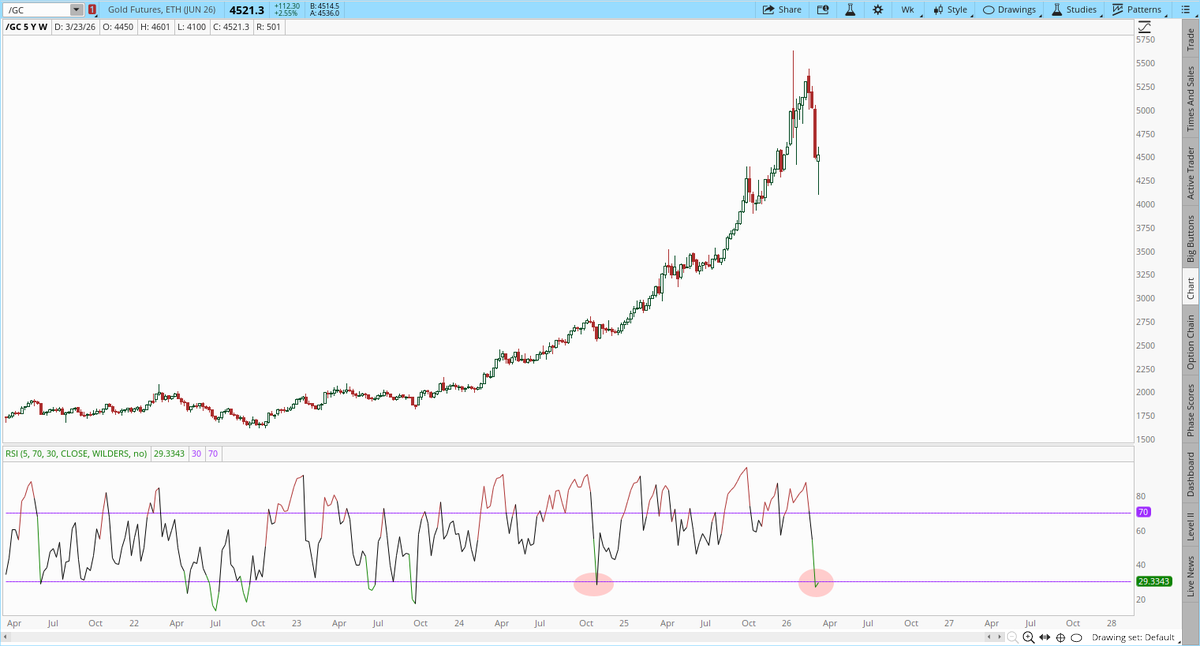Open the Wk timeframe dropdown

[x=908, y=9]
